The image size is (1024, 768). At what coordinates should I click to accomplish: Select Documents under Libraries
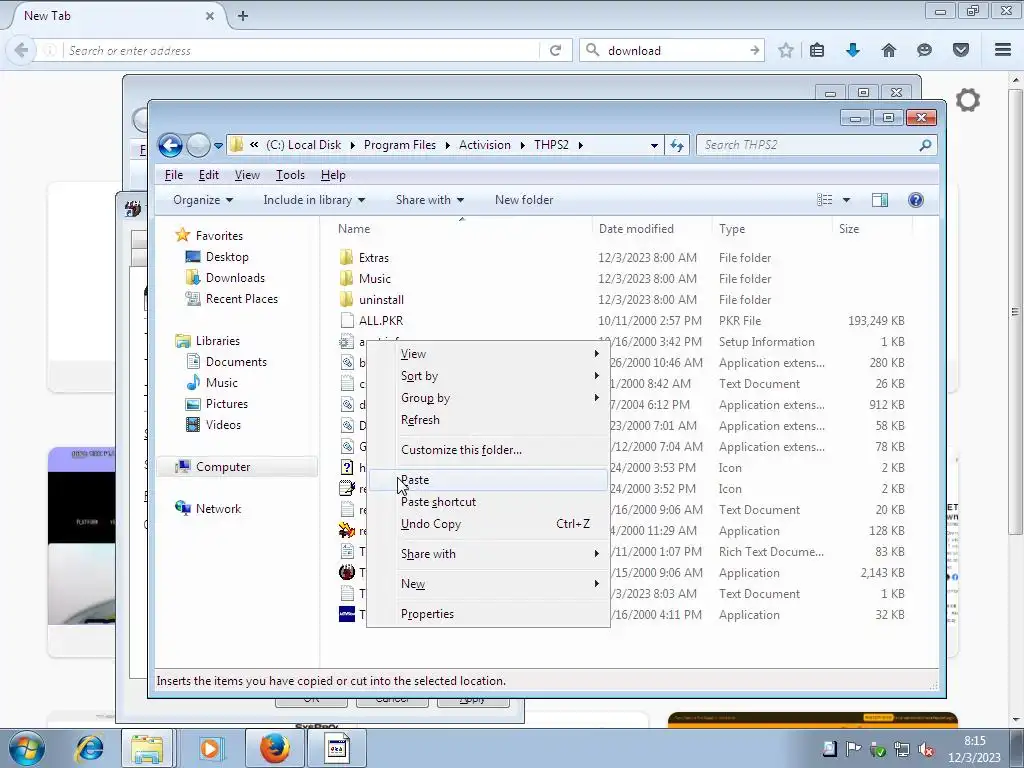click(236, 362)
